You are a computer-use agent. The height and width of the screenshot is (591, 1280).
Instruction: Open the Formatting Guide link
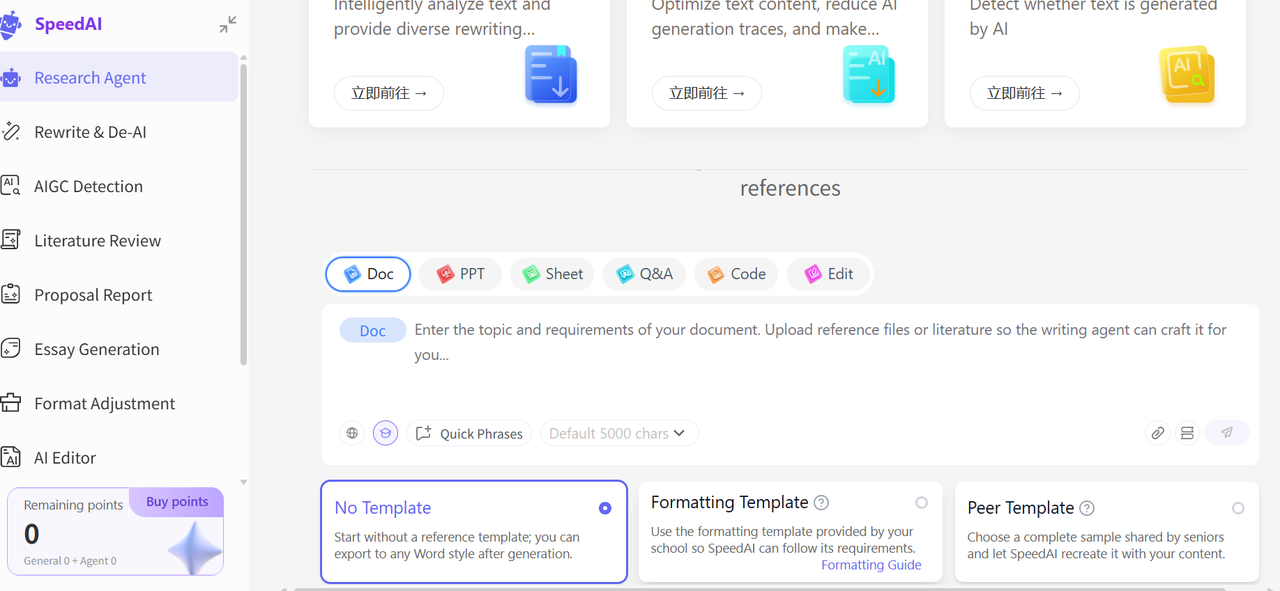click(x=871, y=565)
